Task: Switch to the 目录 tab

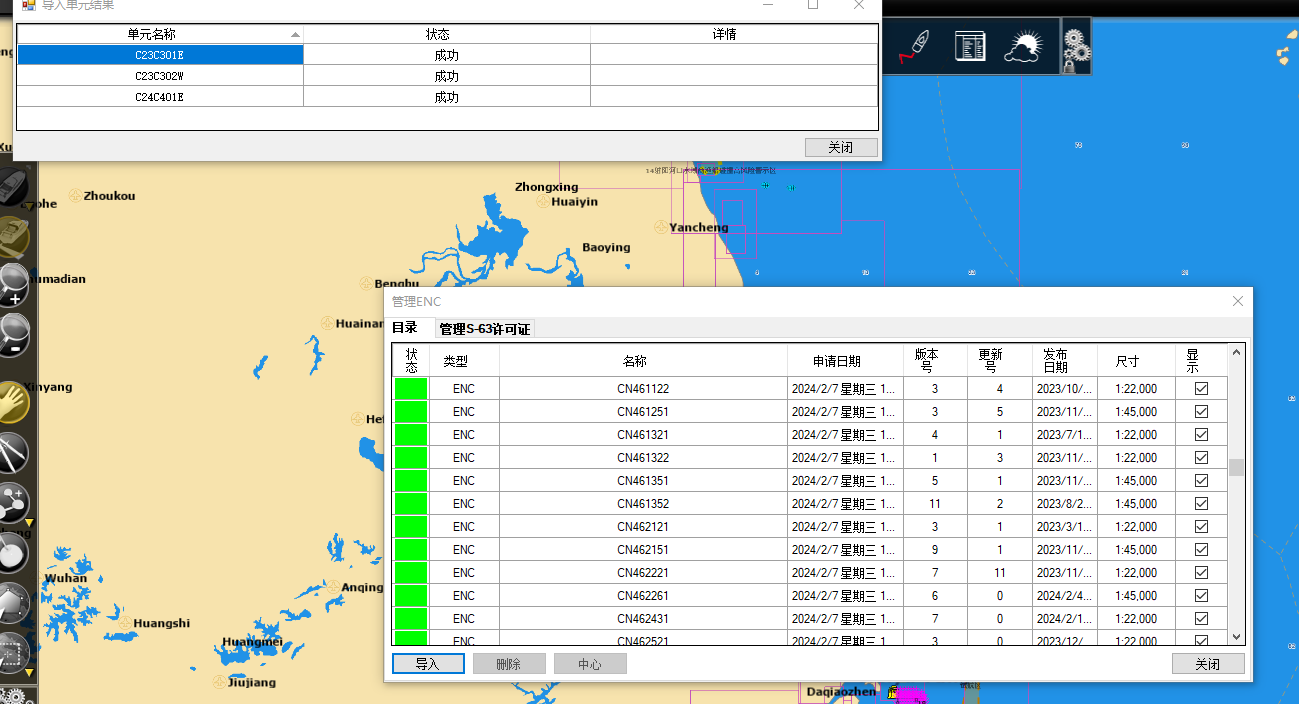Action: pos(405,328)
